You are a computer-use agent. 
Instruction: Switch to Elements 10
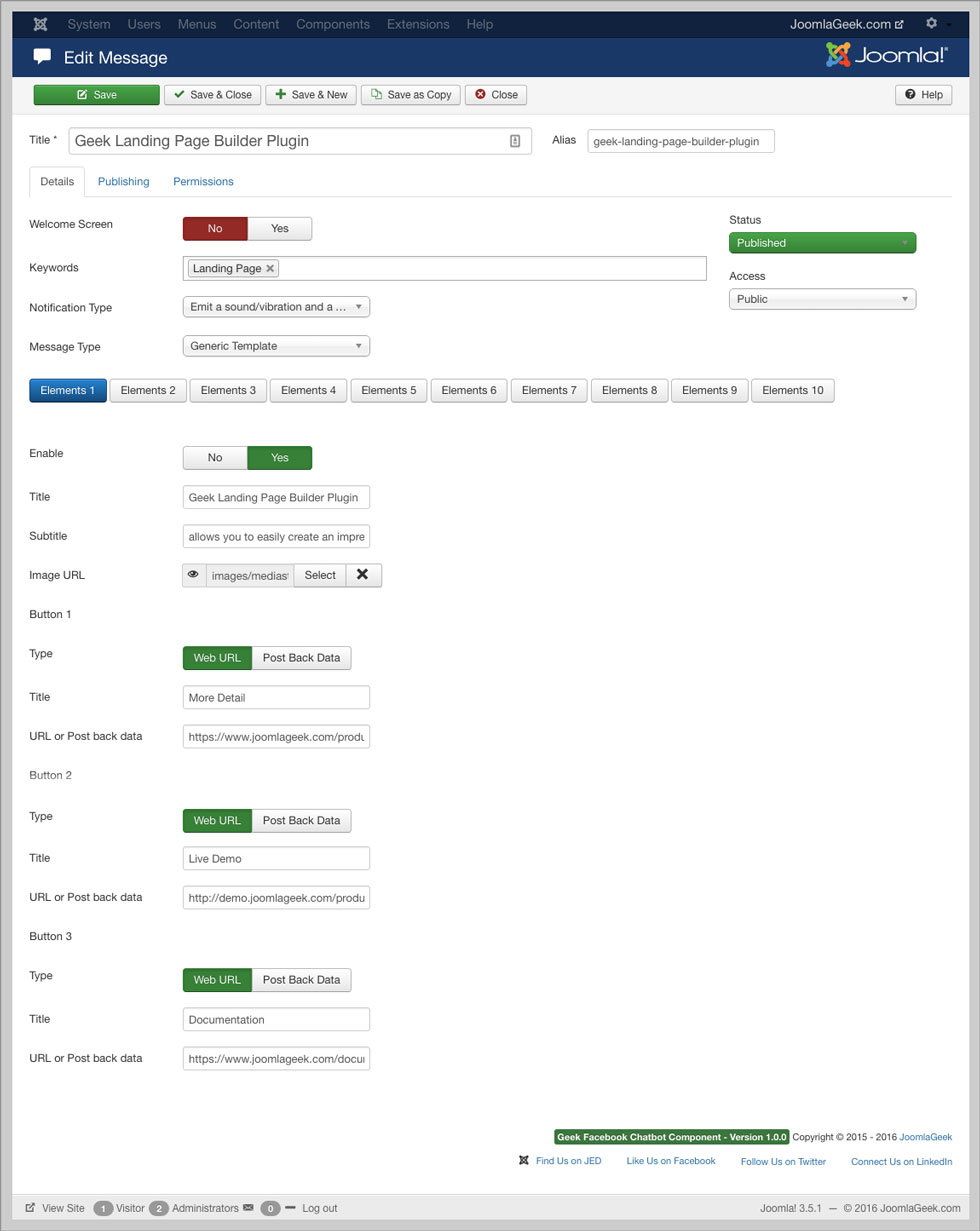pos(793,390)
